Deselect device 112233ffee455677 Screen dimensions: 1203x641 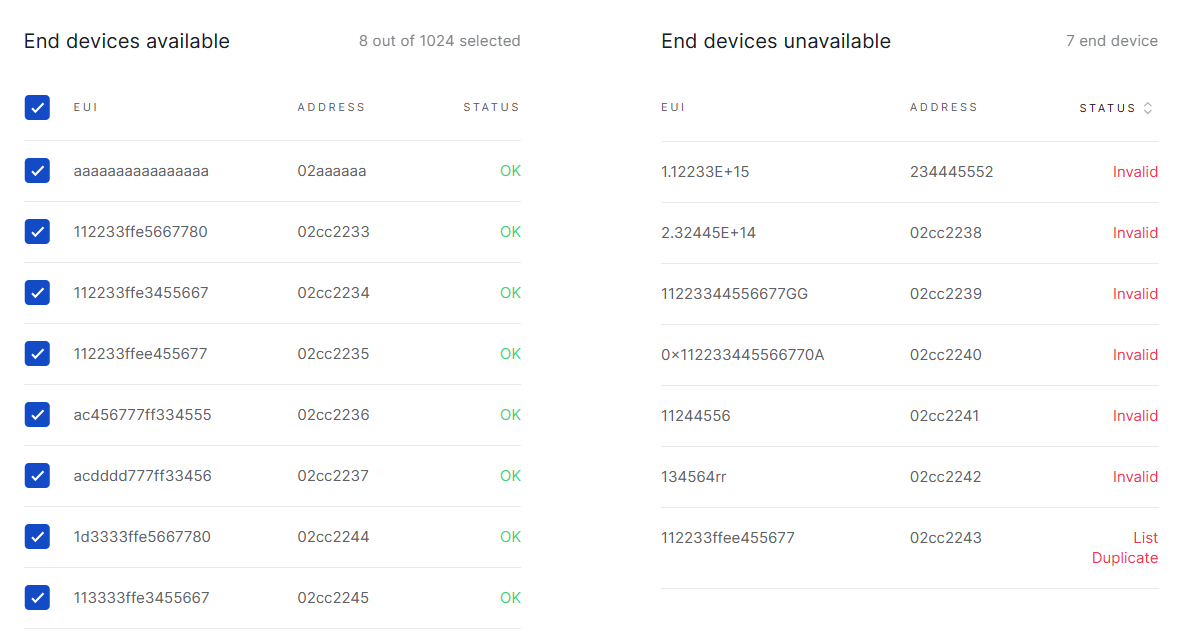[x=37, y=353]
